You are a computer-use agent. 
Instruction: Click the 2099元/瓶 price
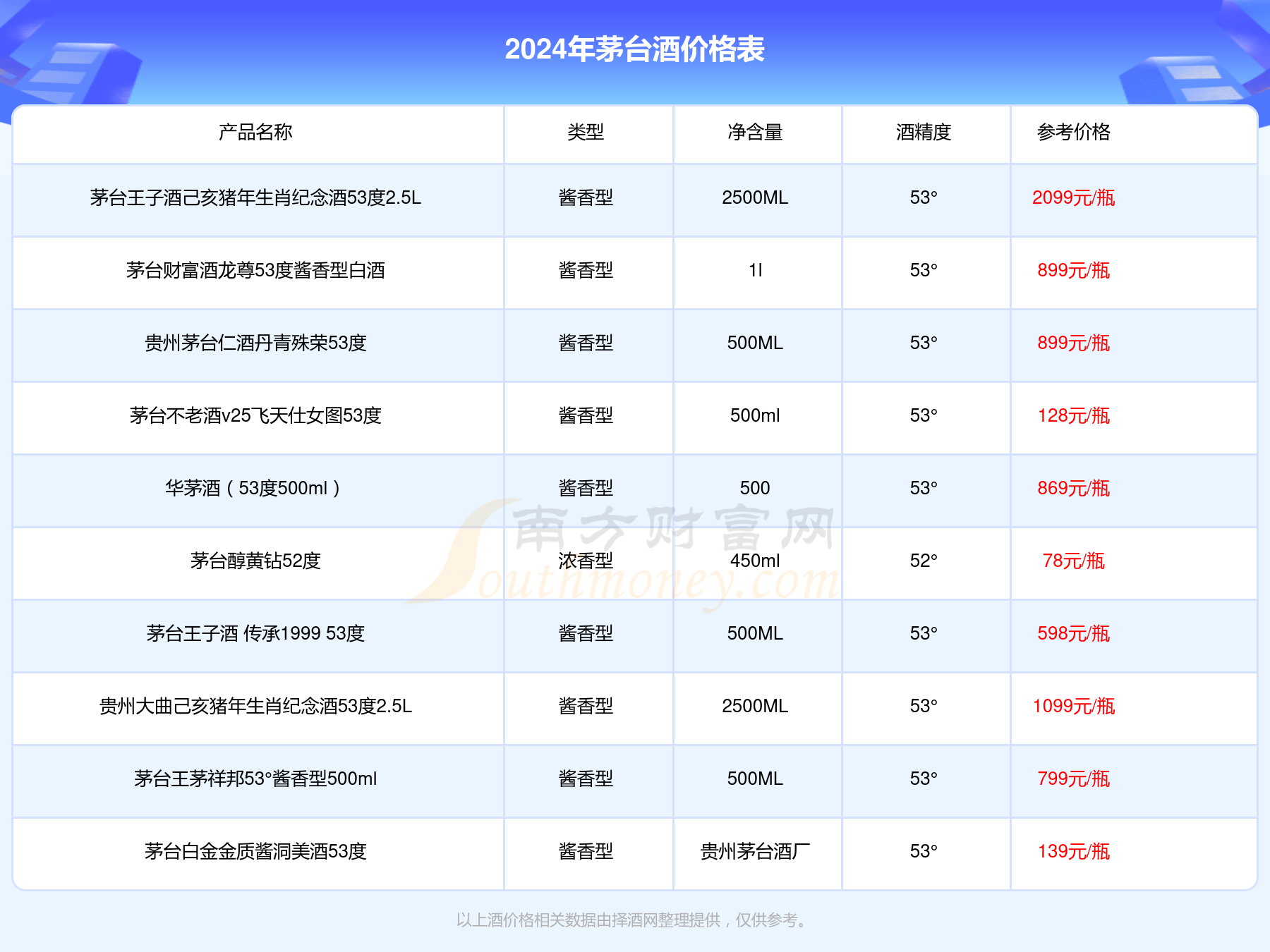(1073, 198)
